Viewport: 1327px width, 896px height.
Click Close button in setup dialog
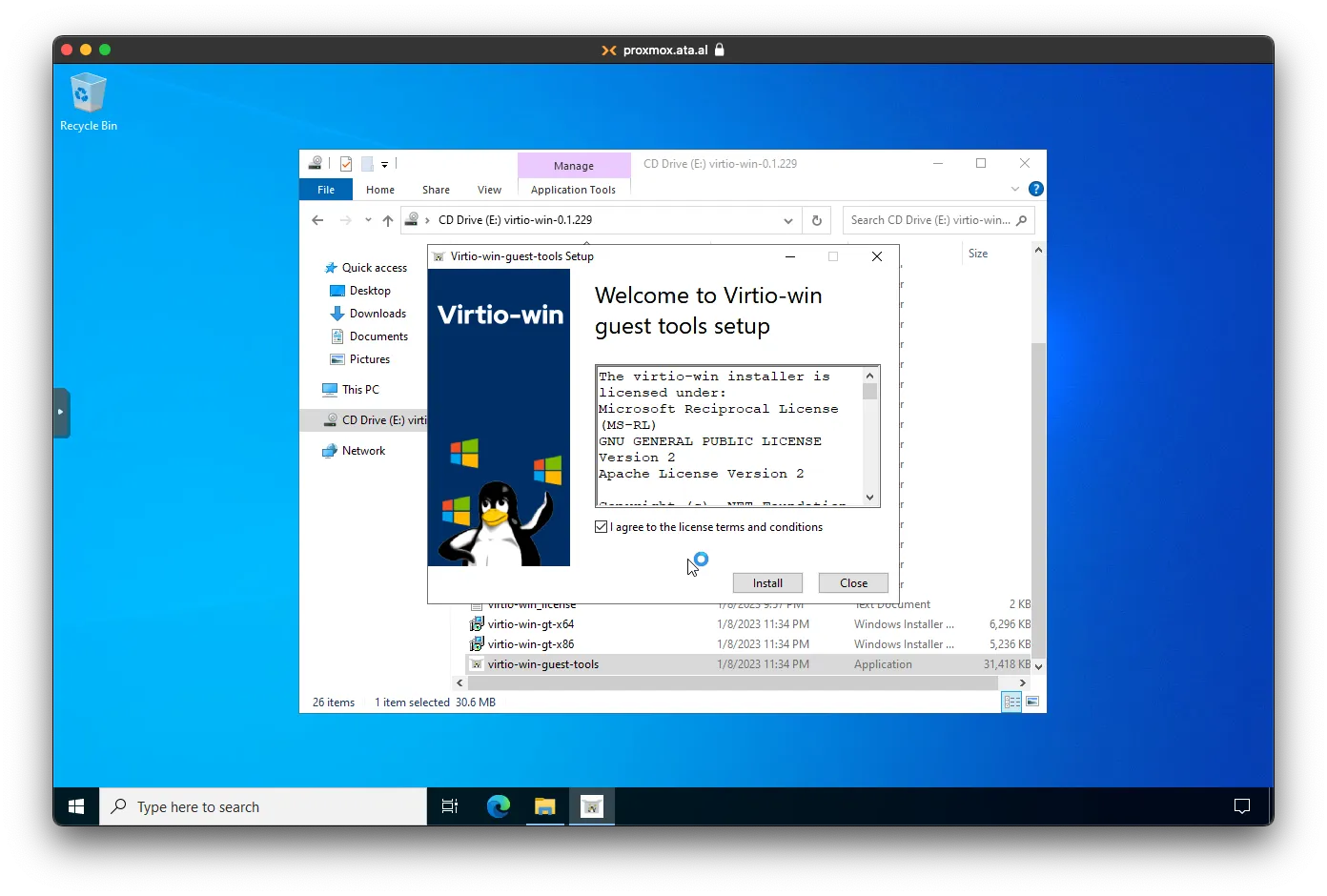(x=853, y=583)
